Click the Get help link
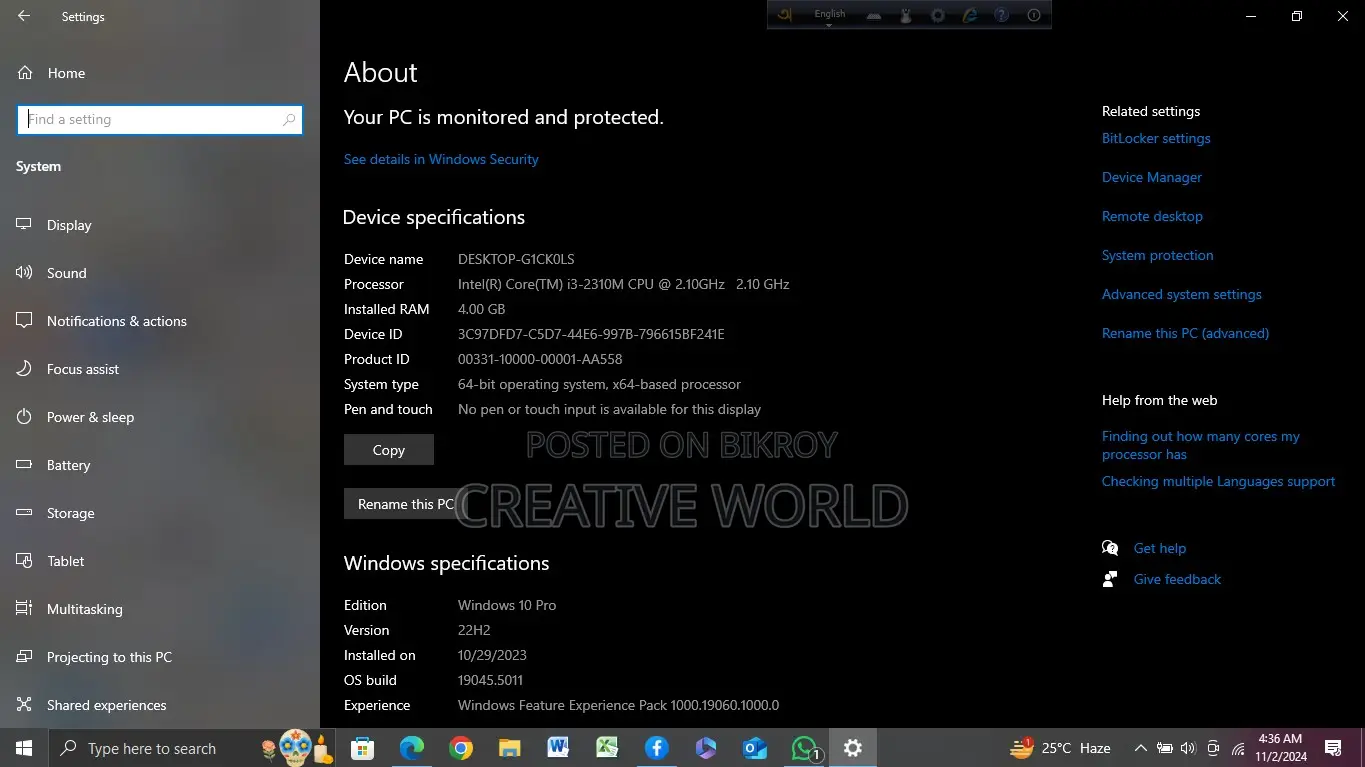The width and height of the screenshot is (1365, 767). (x=1160, y=548)
